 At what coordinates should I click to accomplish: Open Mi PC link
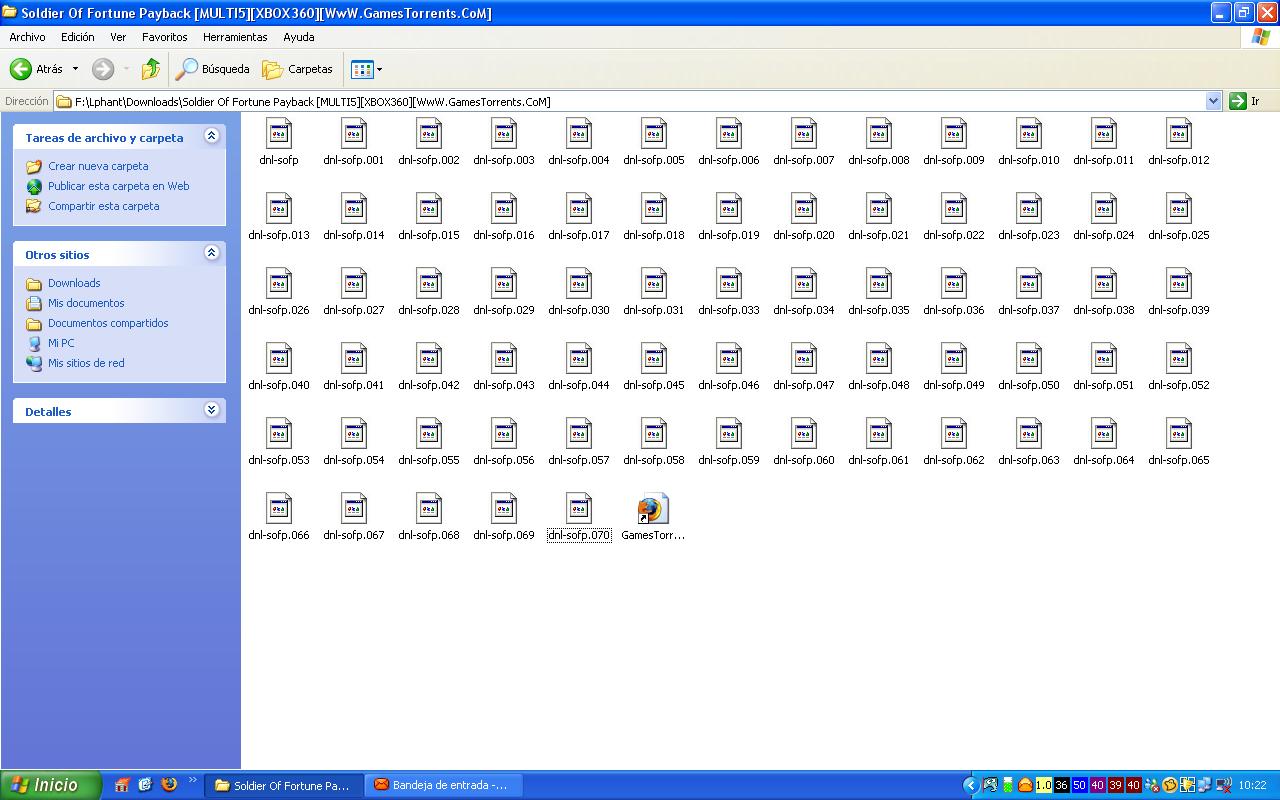pyautogui.click(x=61, y=343)
